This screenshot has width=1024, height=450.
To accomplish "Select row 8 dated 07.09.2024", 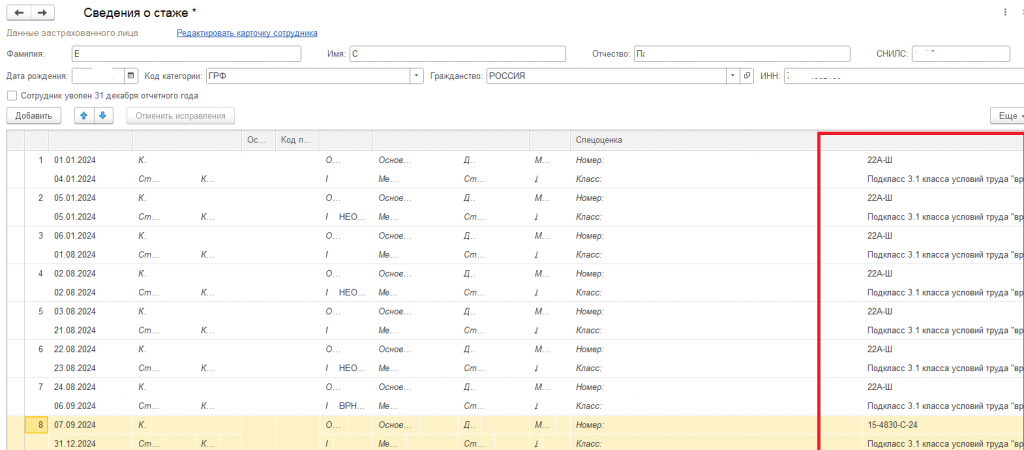I will [x=74, y=425].
